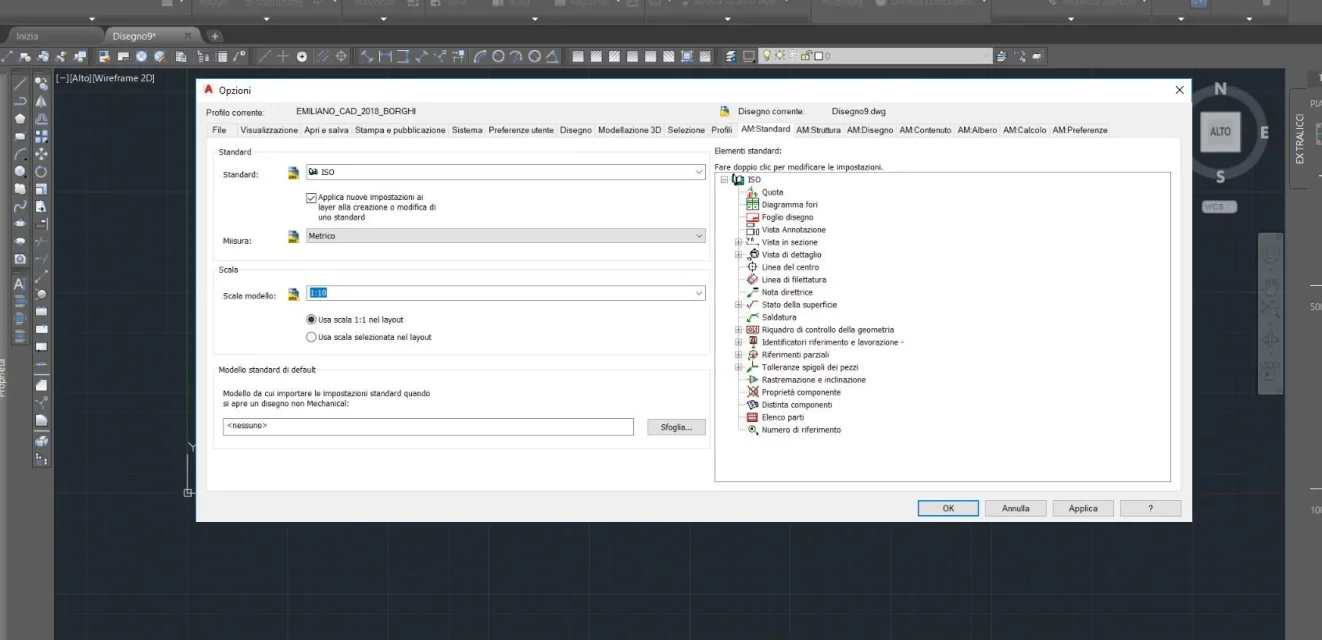Viewport: 1322px width, 640px height.
Task: Open the Visualizzazione tab
Action: point(269,130)
